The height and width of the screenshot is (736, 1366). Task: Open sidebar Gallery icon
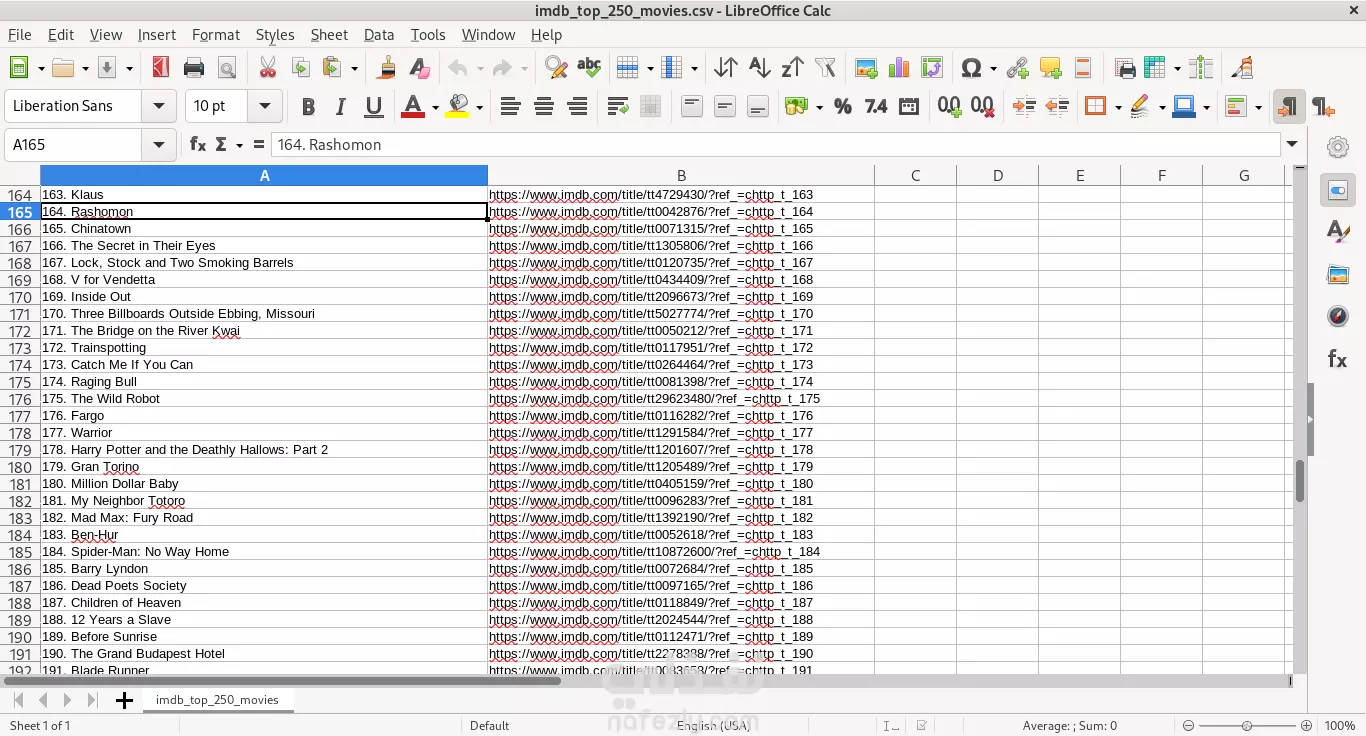[x=1338, y=274]
